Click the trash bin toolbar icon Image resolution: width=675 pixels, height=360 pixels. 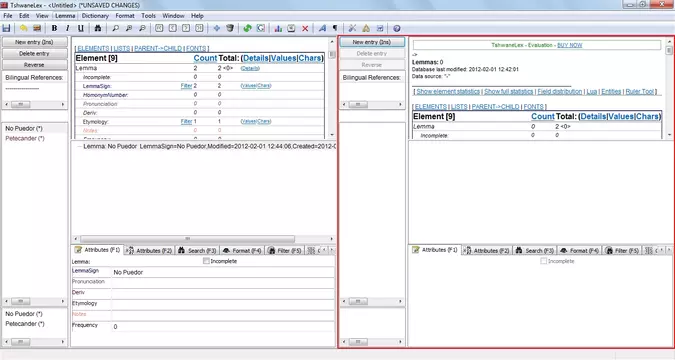click(x=230, y=28)
